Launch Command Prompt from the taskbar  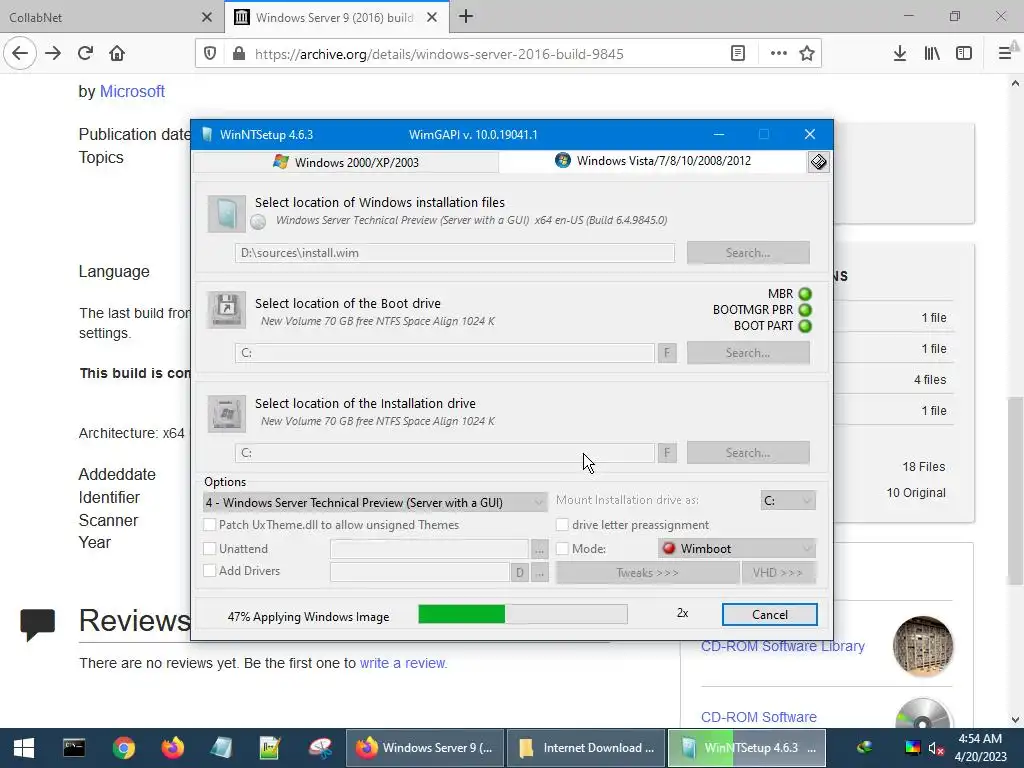pyautogui.click(x=74, y=748)
